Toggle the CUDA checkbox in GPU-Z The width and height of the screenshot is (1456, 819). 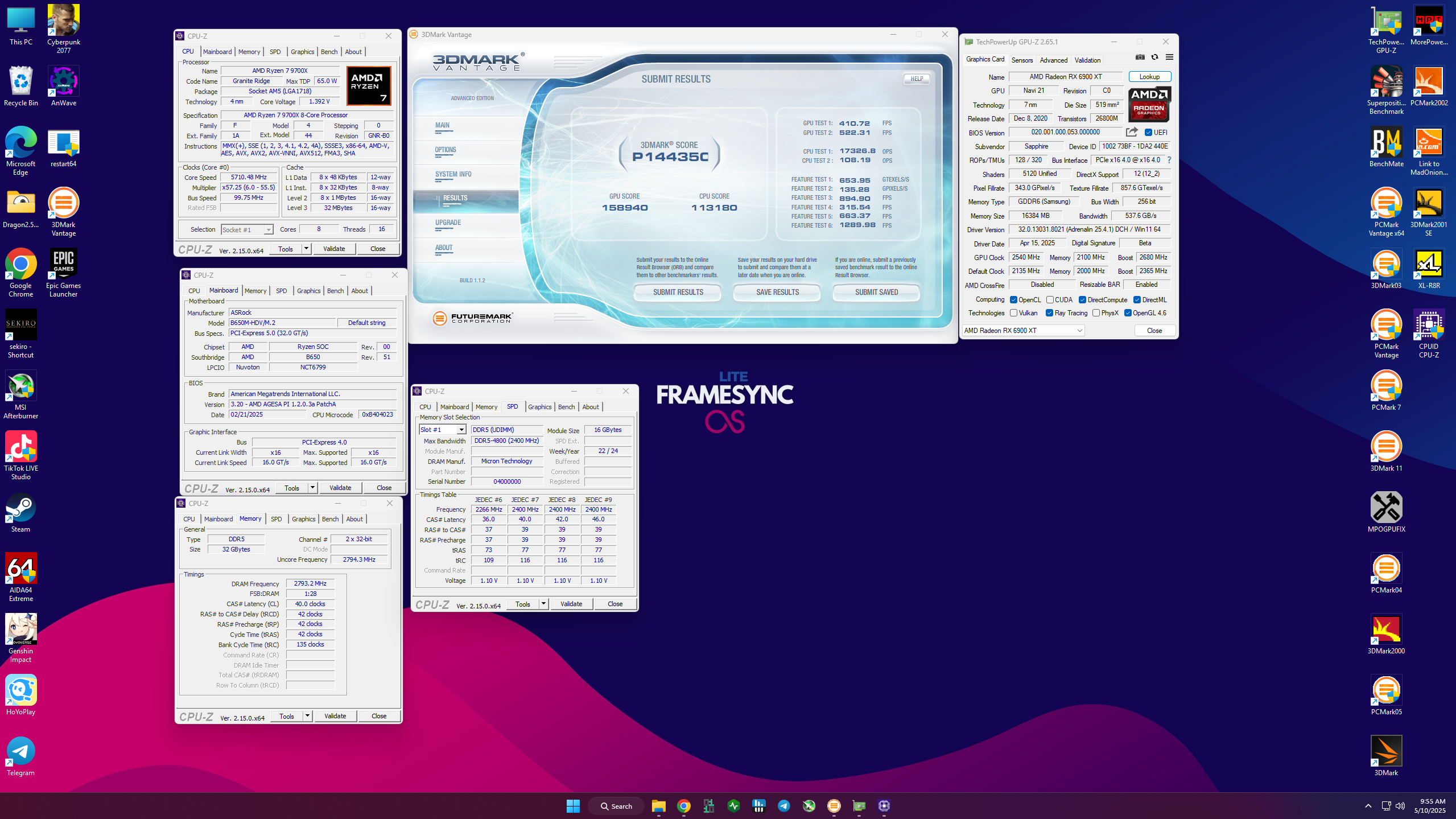(1050, 300)
